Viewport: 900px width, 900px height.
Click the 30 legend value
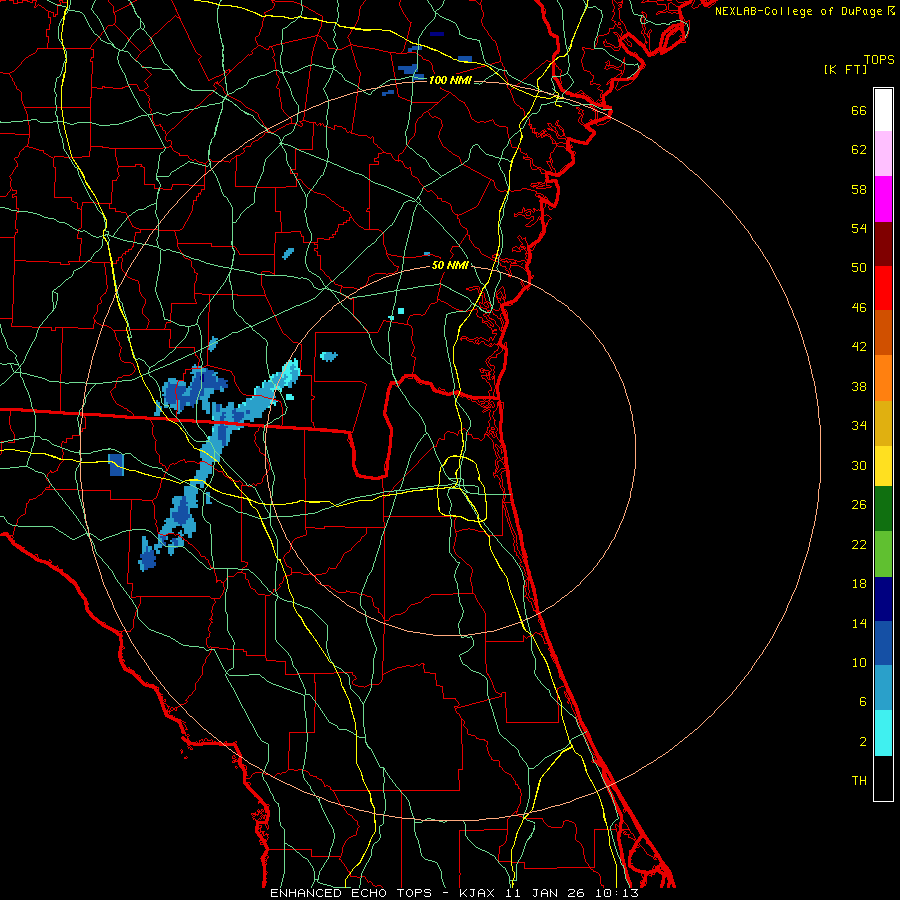(859, 465)
